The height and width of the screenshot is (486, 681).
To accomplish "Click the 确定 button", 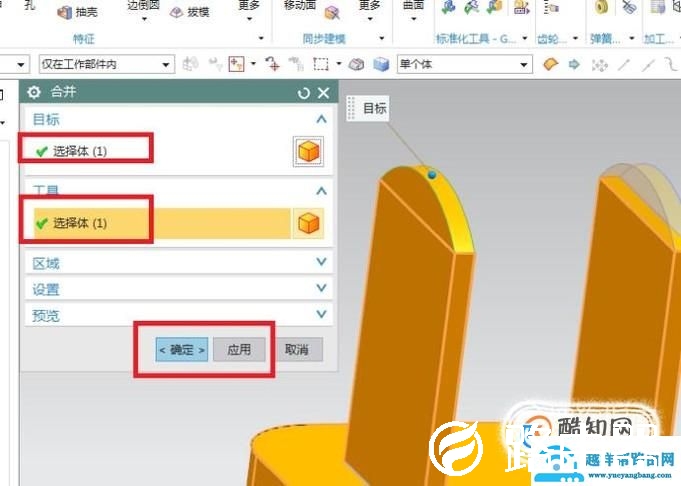I will 181,350.
